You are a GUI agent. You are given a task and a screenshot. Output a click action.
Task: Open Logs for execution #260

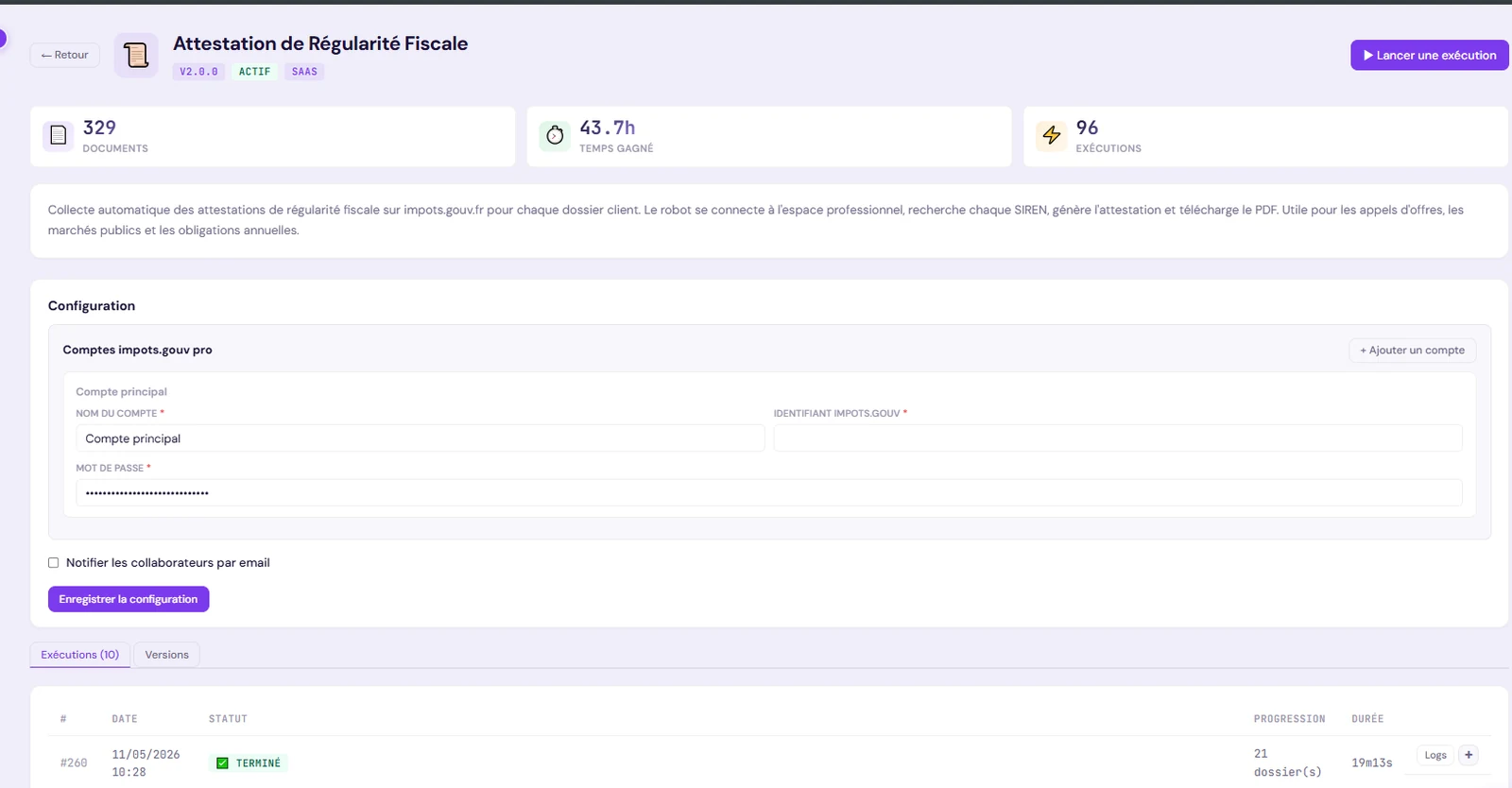(x=1435, y=755)
